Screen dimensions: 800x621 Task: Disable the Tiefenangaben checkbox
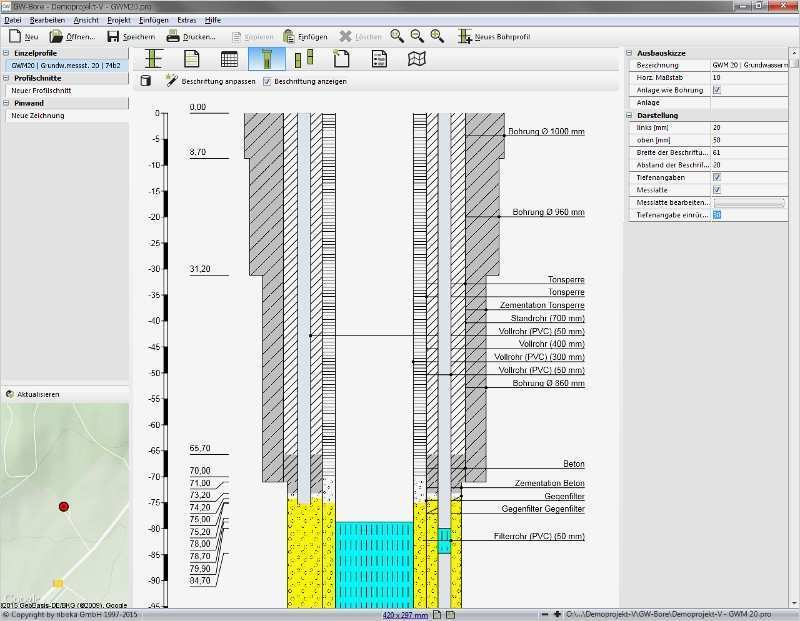(x=716, y=177)
